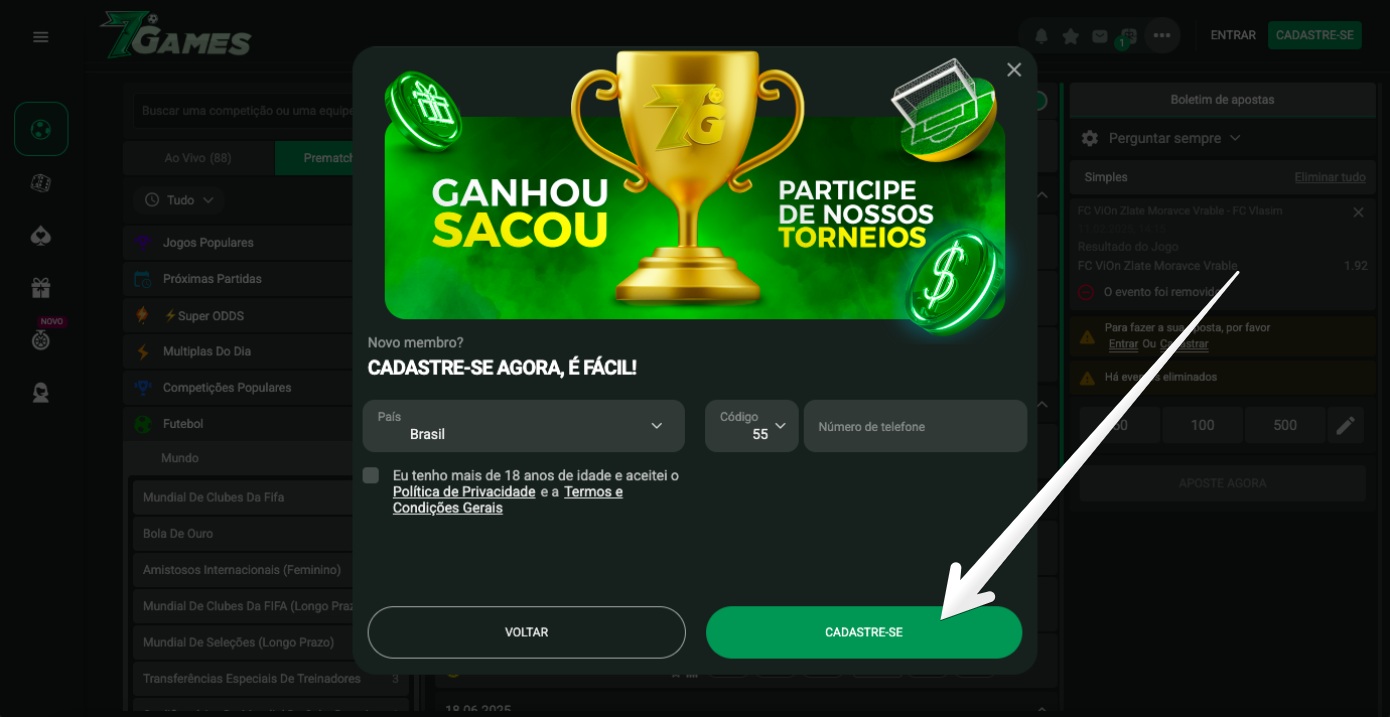Viewport: 1390px width, 717px height.
Task: Click the VOLTAR button
Action: coord(527,632)
